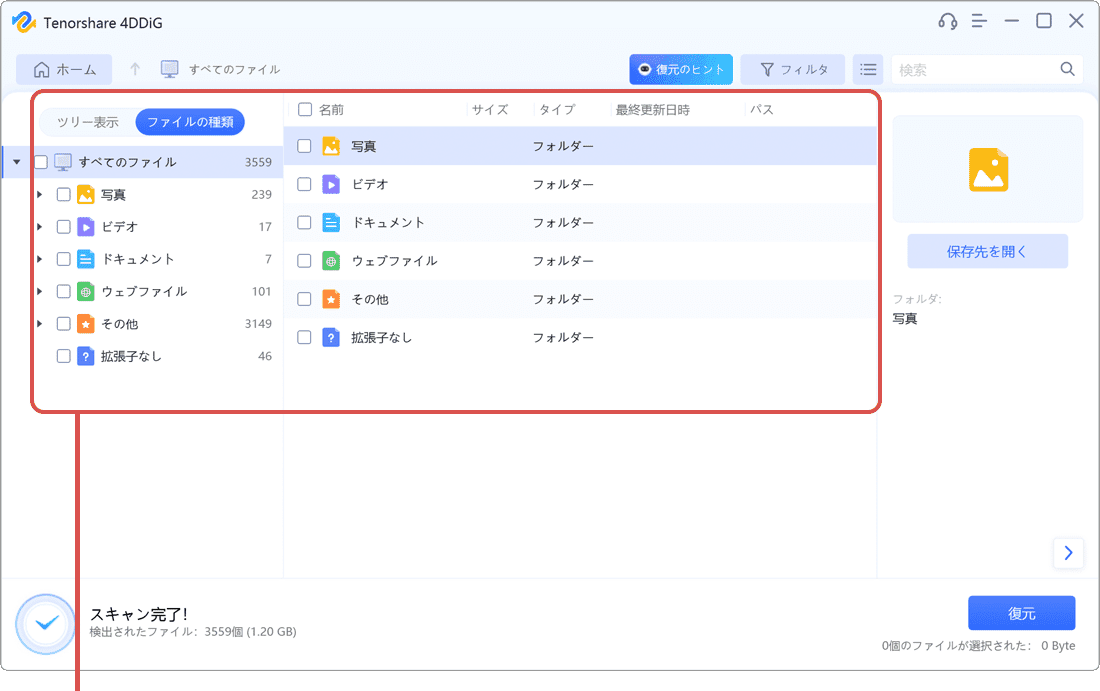The width and height of the screenshot is (1100, 691).
Task: Check the 写真 checkbox in the sidebar
Action: 63,194
